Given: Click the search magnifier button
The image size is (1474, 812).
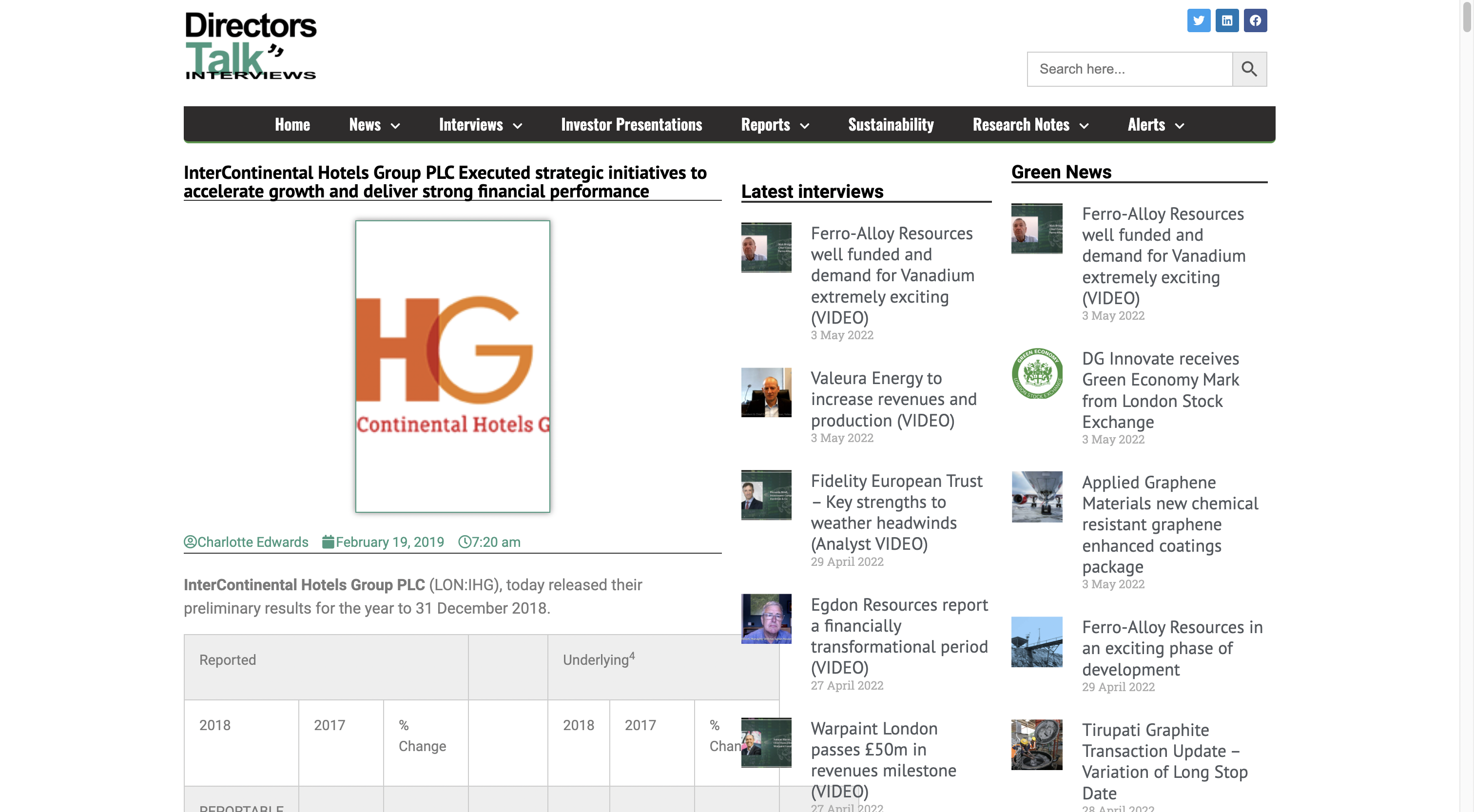Looking at the screenshot, I should pyautogui.click(x=1249, y=69).
